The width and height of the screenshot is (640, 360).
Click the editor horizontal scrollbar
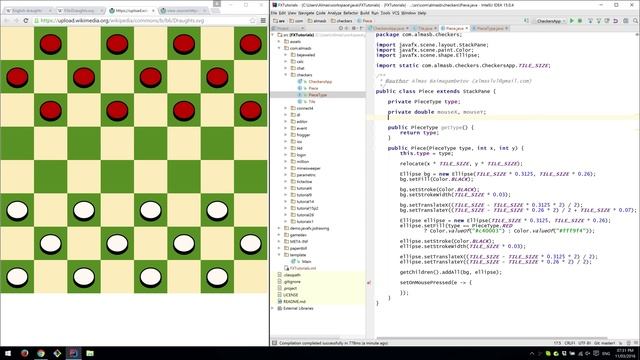click(x=492, y=338)
